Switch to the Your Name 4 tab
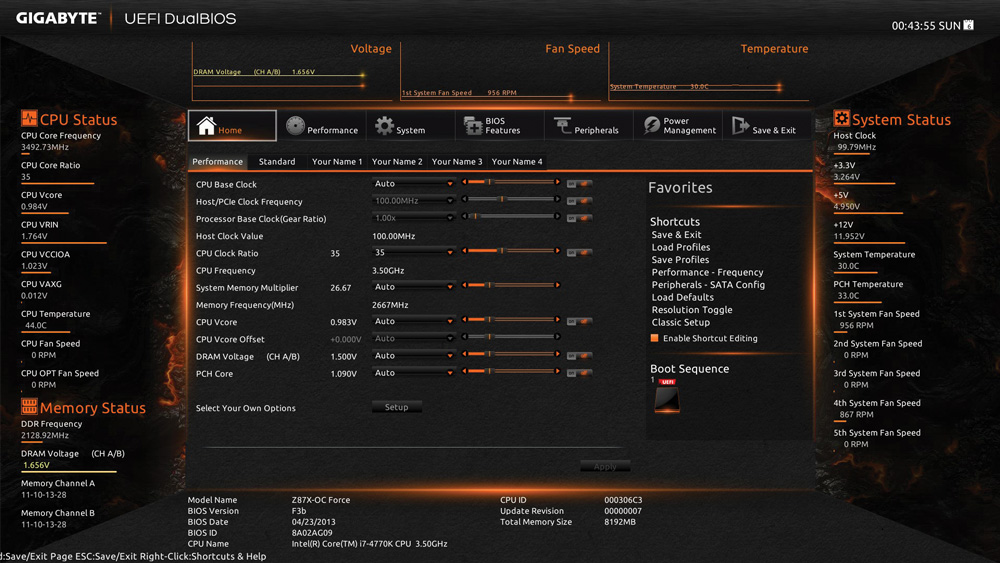The width and height of the screenshot is (1000, 563). (x=517, y=161)
